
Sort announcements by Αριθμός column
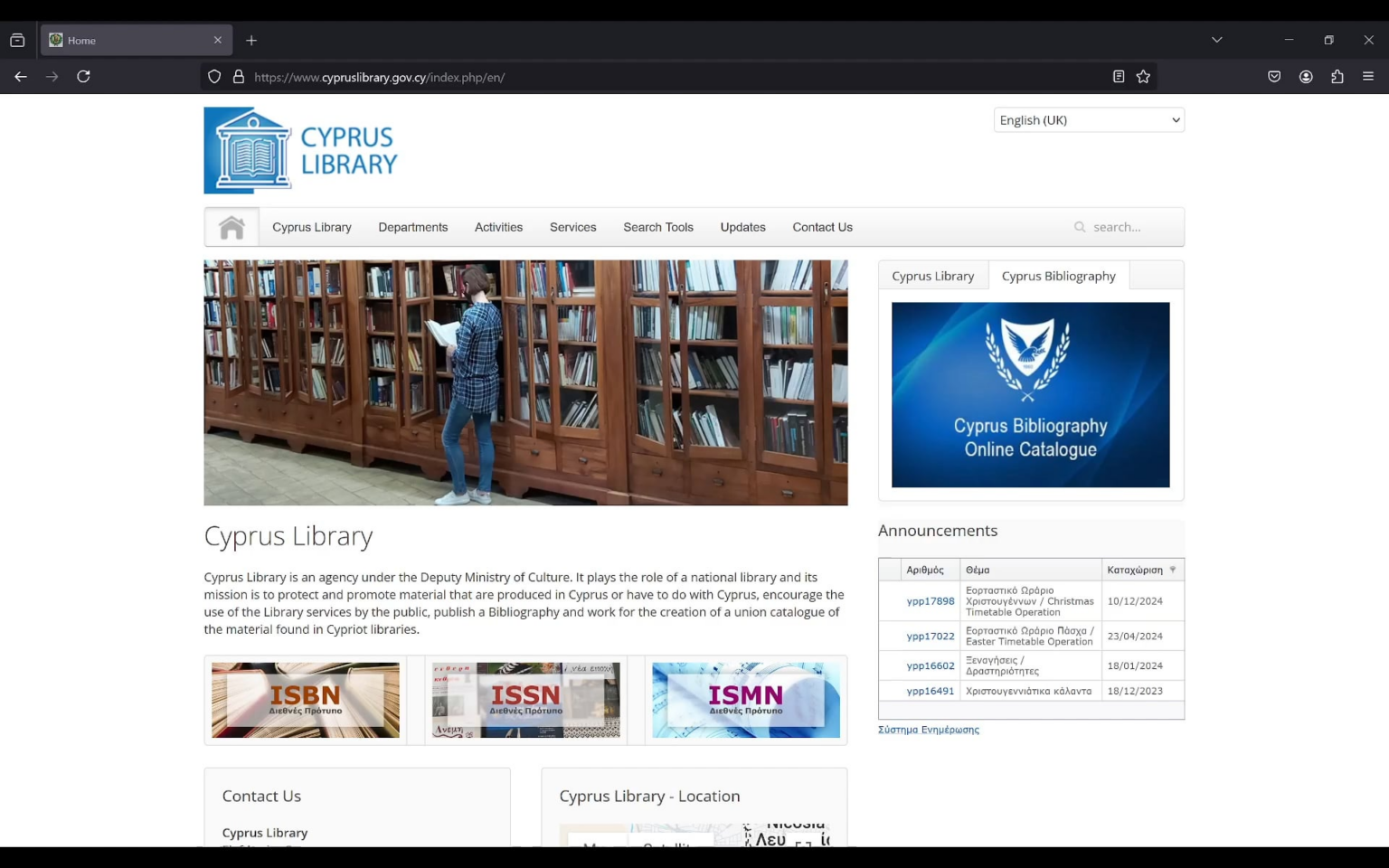click(925, 570)
